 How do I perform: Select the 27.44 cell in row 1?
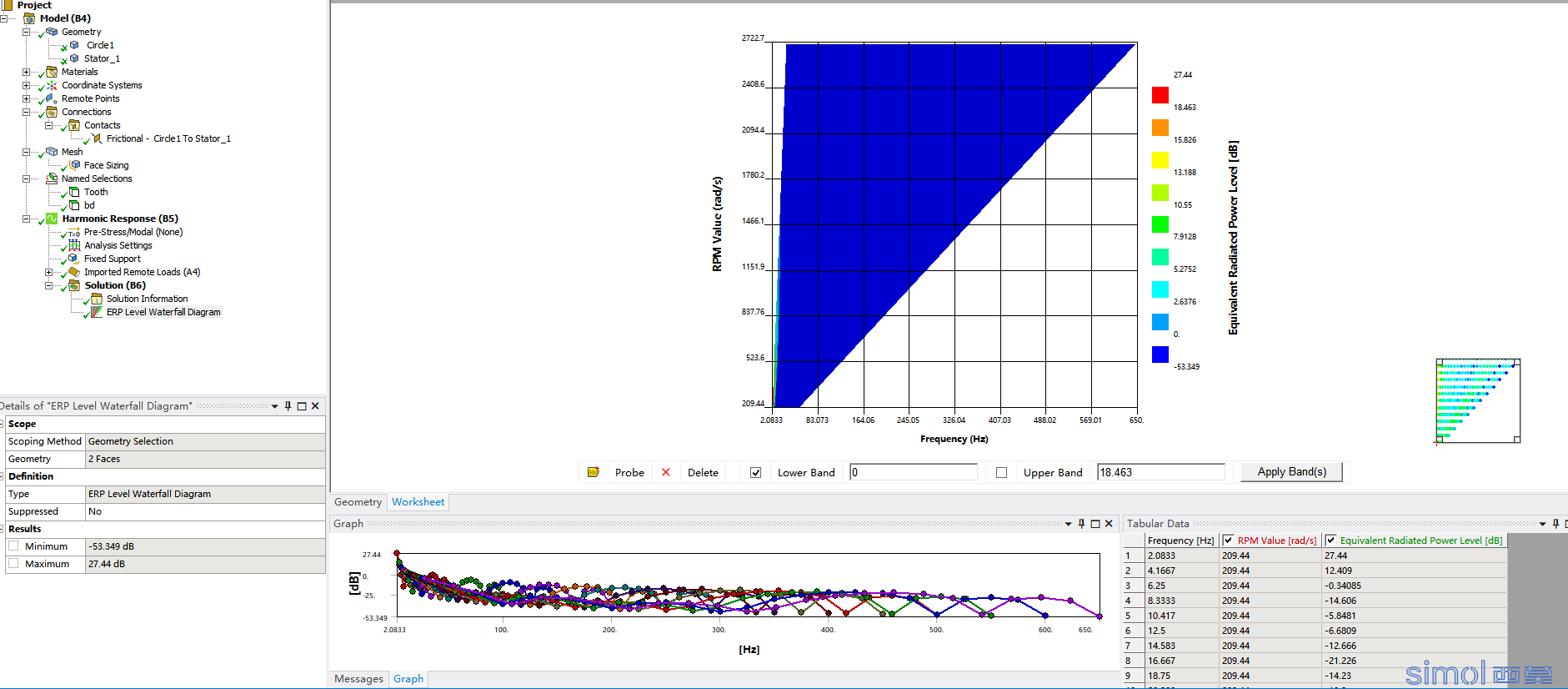pos(1415,556)
